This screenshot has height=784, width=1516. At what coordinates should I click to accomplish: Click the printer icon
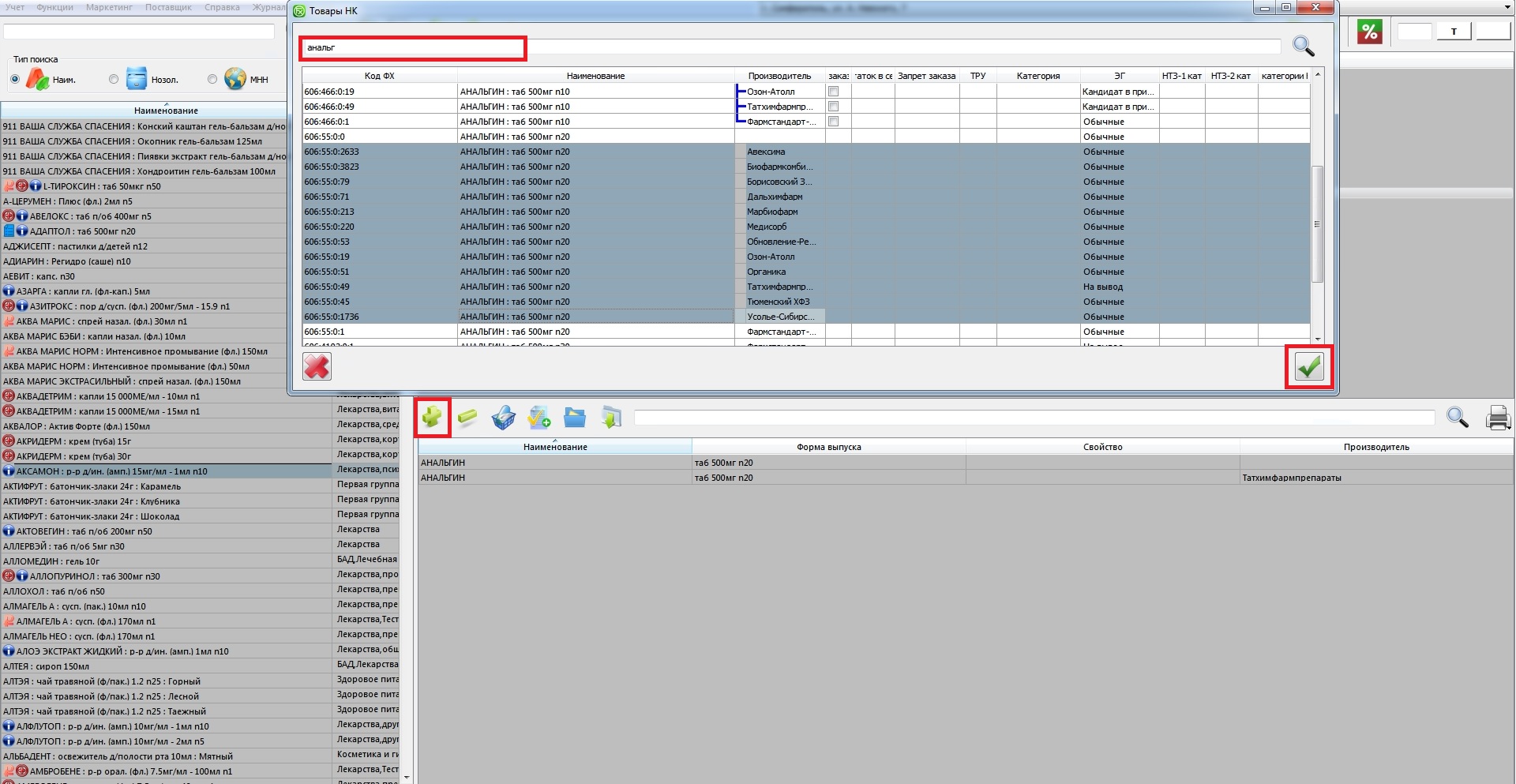(x=1498, y=417)
